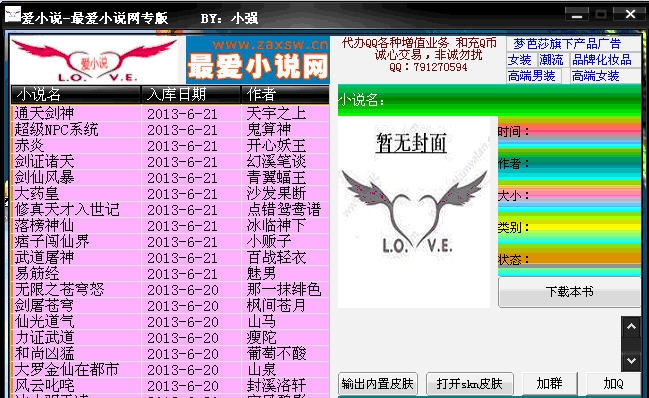Select the novel 武道屠神
This screenshot has height=398, width=649.
pos(44,258)
